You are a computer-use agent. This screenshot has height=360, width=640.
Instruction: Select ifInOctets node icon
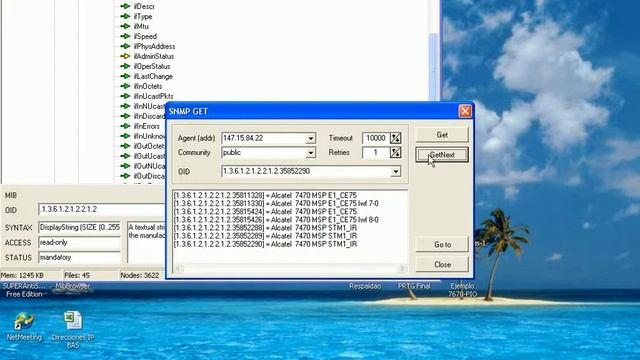pos(125,86)
